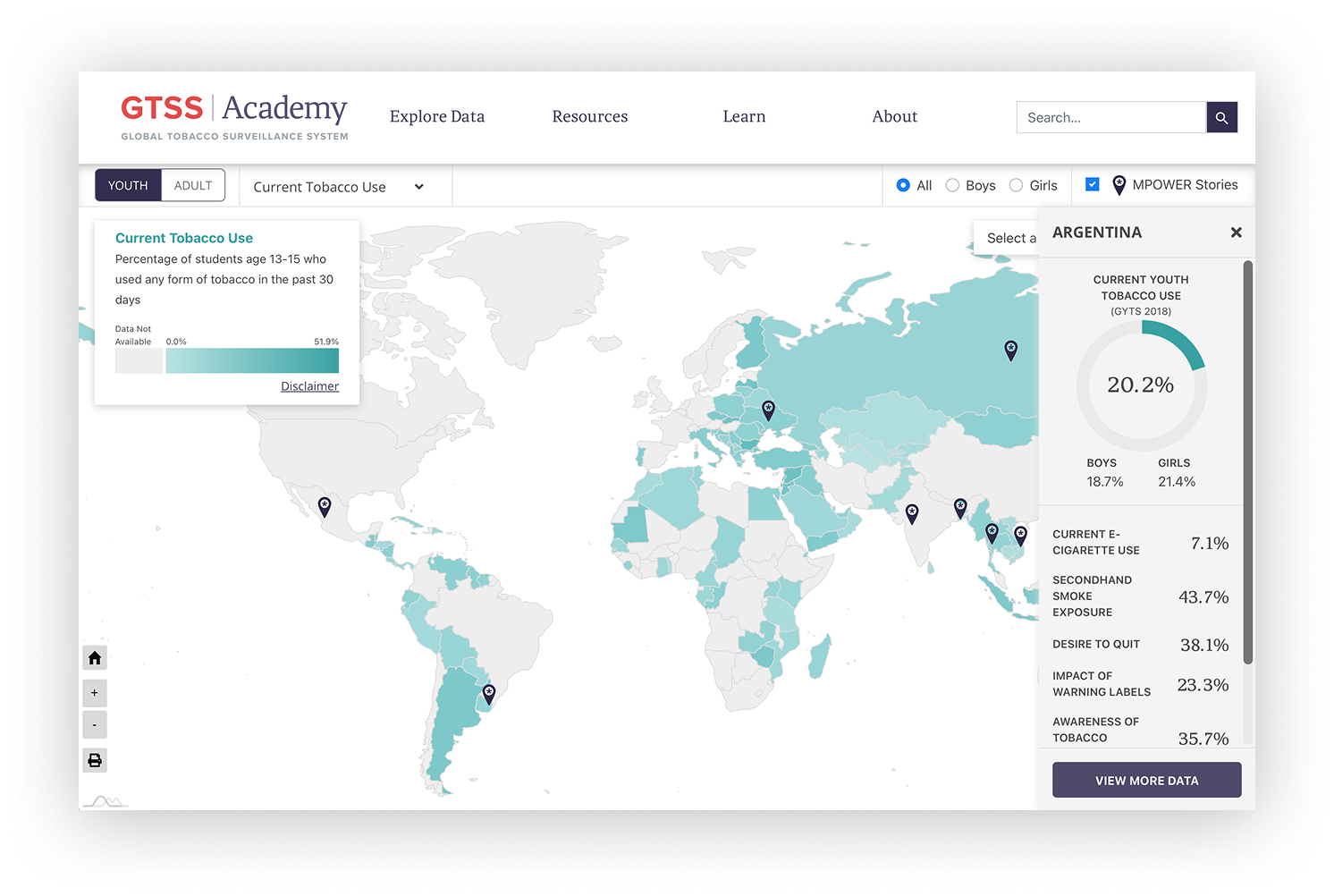Uncheck the MPOWER Stories checkbox
Screen dimensions: 1334x896
1092,184
